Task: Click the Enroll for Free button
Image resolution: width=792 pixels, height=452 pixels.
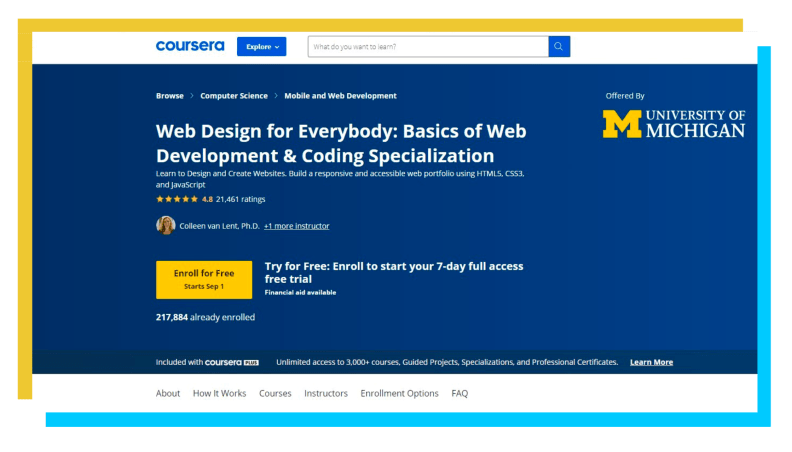Action: click(x=204, y=280)
